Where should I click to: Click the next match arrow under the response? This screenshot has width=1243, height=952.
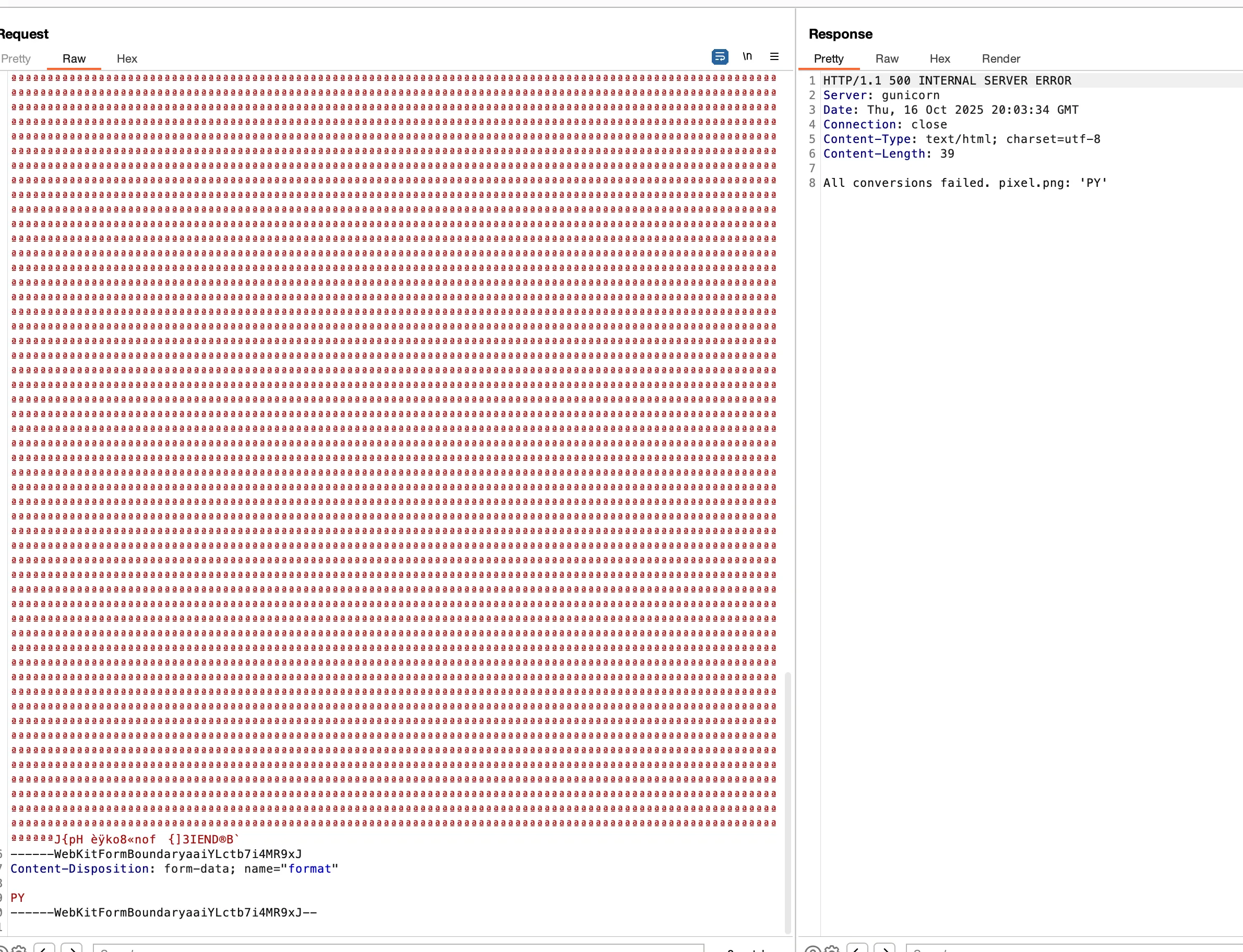[x=885, y=950]
